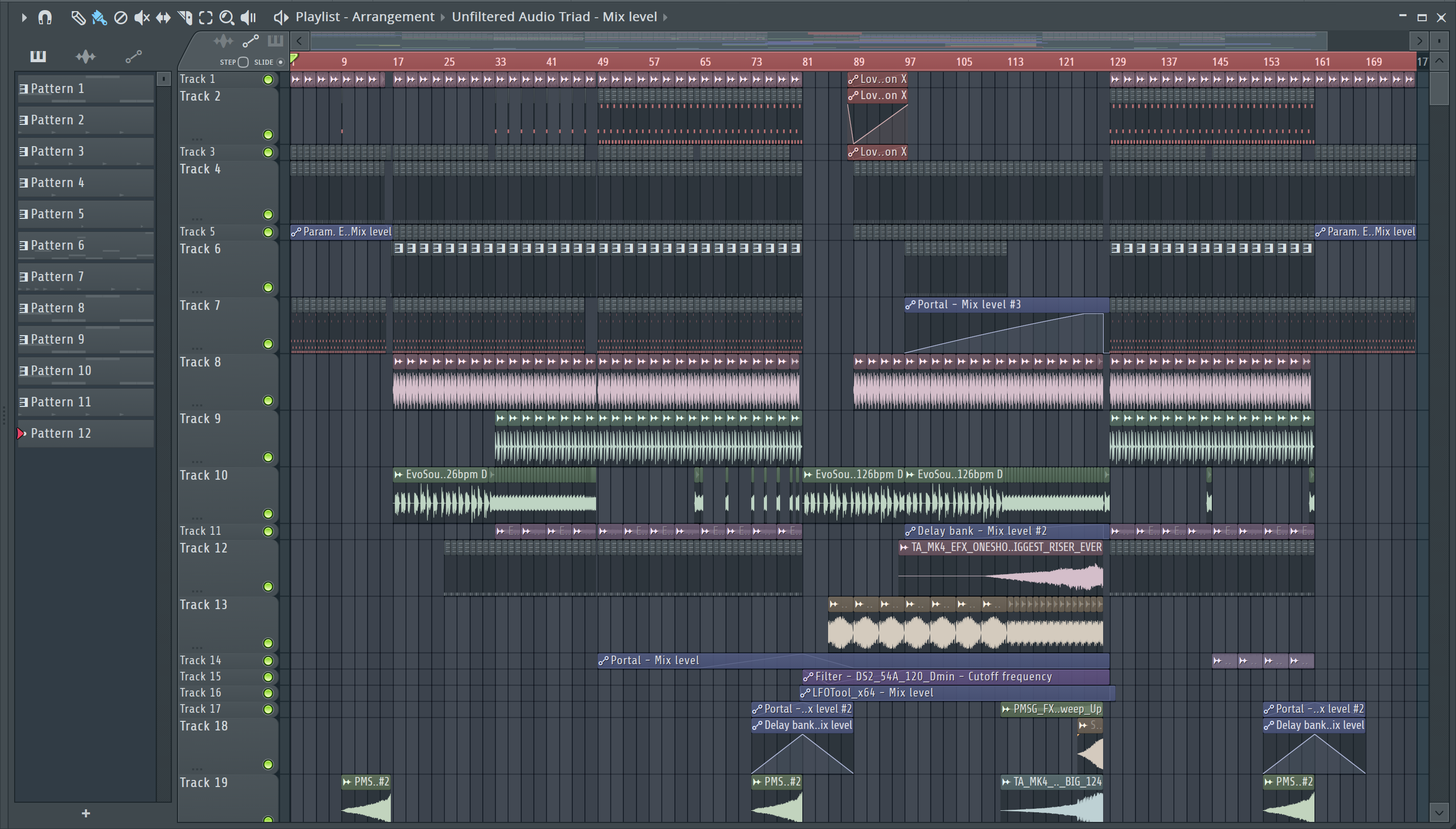Image resolution: width=1456 pixels, height=829 pixels.
Task: Open the Unfiltered Audio Triad - Mix level menu
Action: point(554,17)
